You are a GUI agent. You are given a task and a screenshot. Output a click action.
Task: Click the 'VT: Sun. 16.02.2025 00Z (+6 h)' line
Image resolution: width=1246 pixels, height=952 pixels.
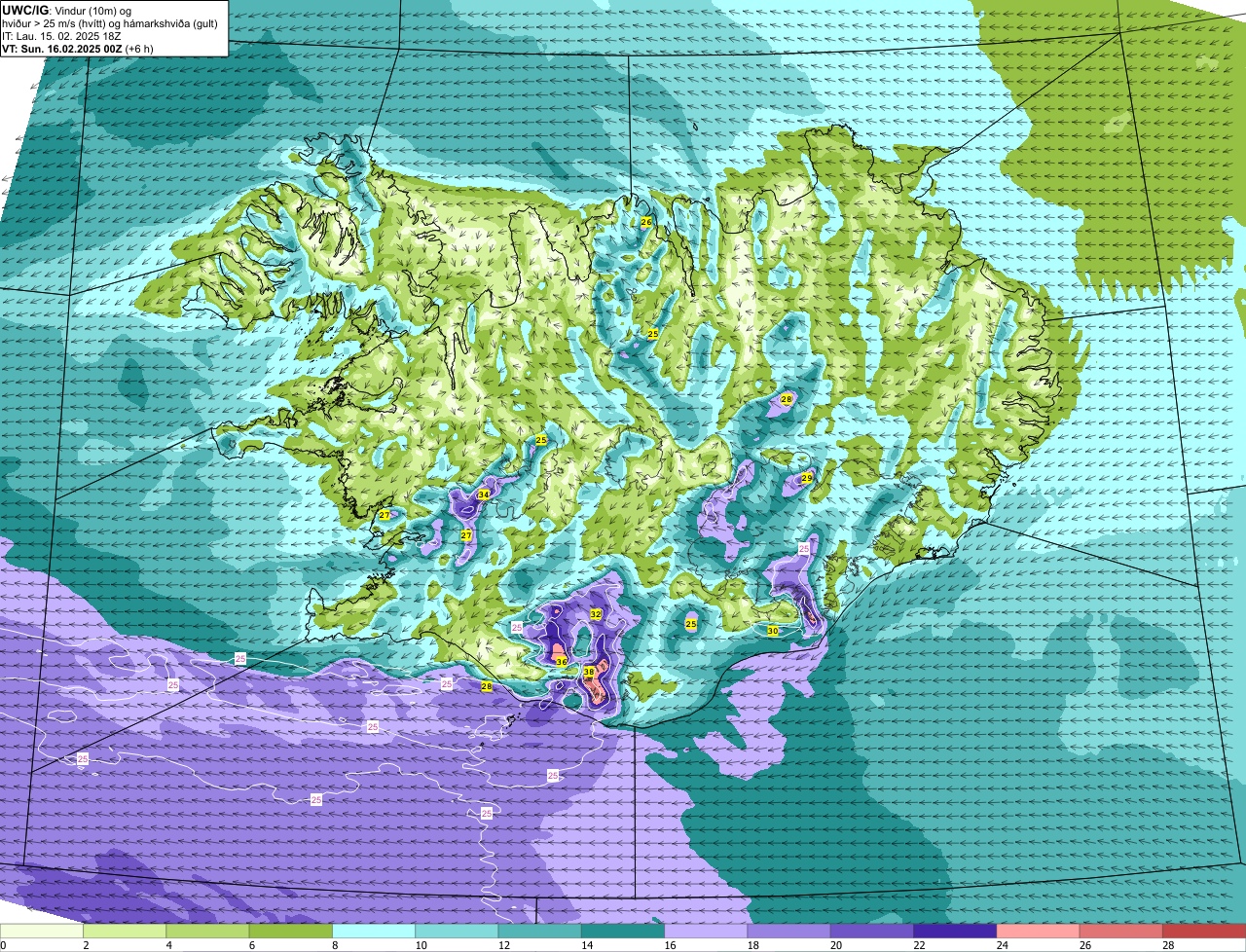78,48
